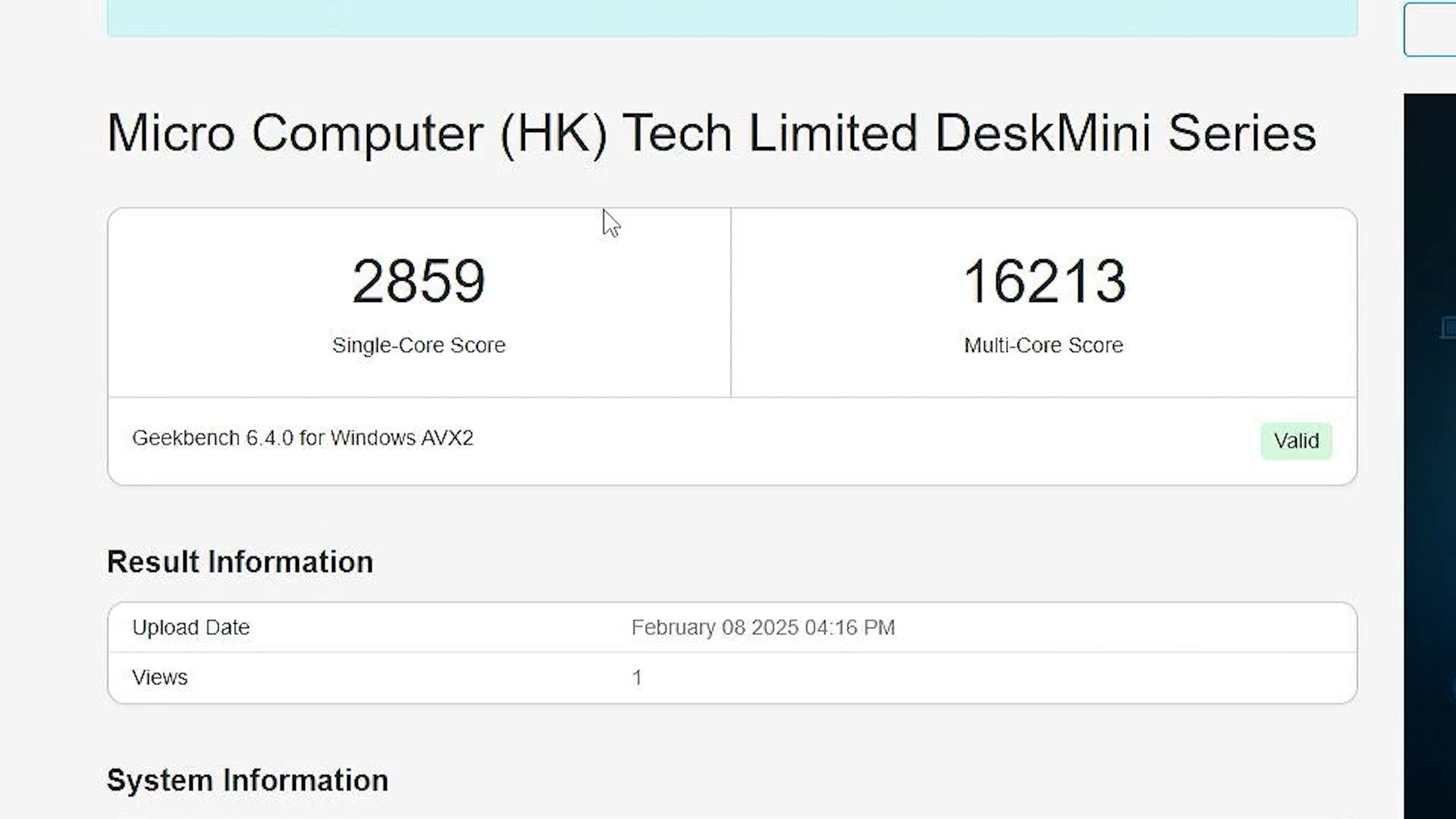Click the divider between the score panels
The width and height of the screenshot is (1456, 819).
[730, 302]
